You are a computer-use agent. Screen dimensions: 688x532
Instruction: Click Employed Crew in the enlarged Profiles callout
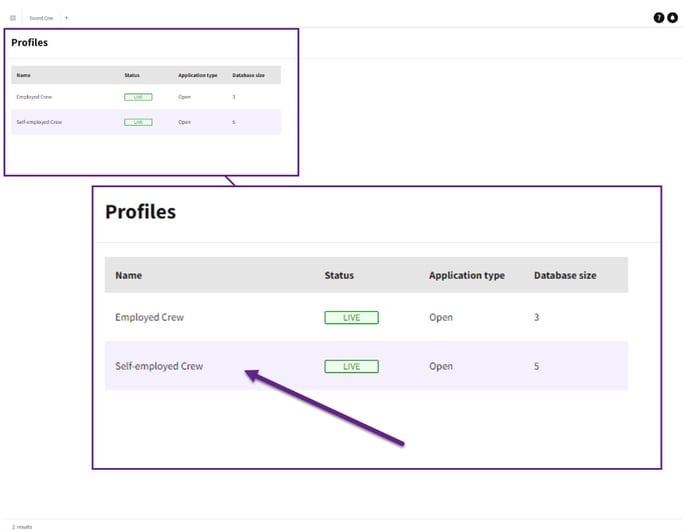tap(149, 317)
